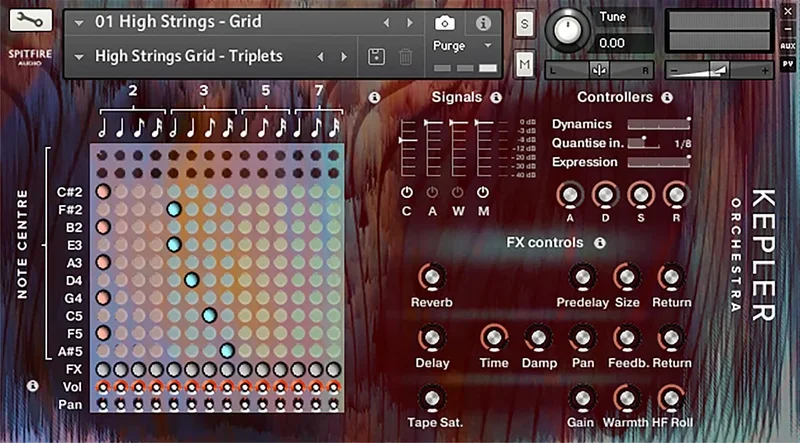
Task: Click the info icon beside the Vol row
Action: [32, 386]
